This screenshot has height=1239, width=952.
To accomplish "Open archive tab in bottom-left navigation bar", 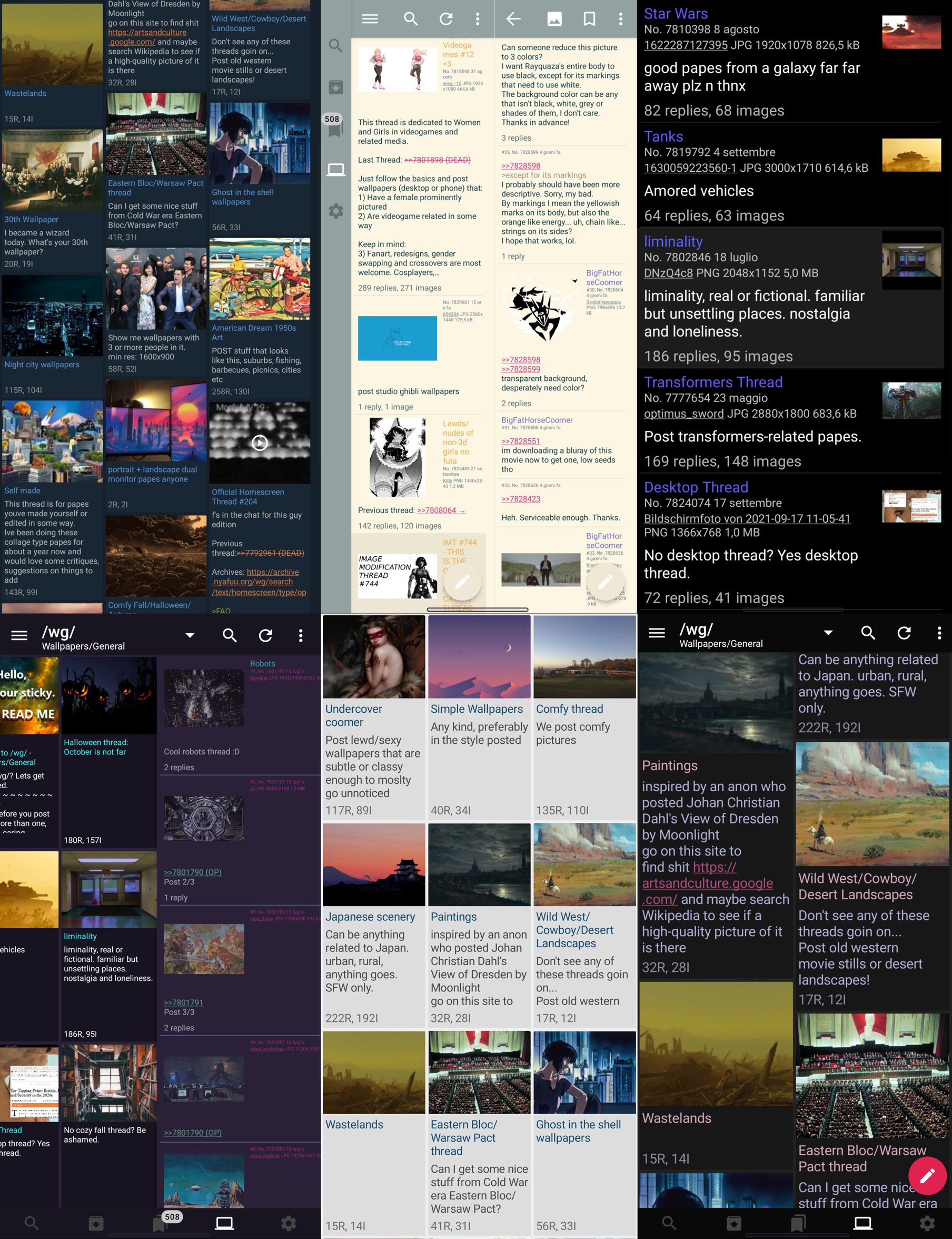I will click(x=96, y=1223).
